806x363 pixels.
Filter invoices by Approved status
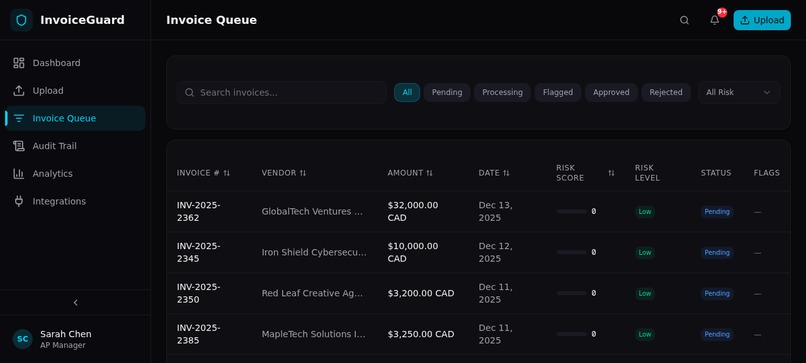pos(611,93)
